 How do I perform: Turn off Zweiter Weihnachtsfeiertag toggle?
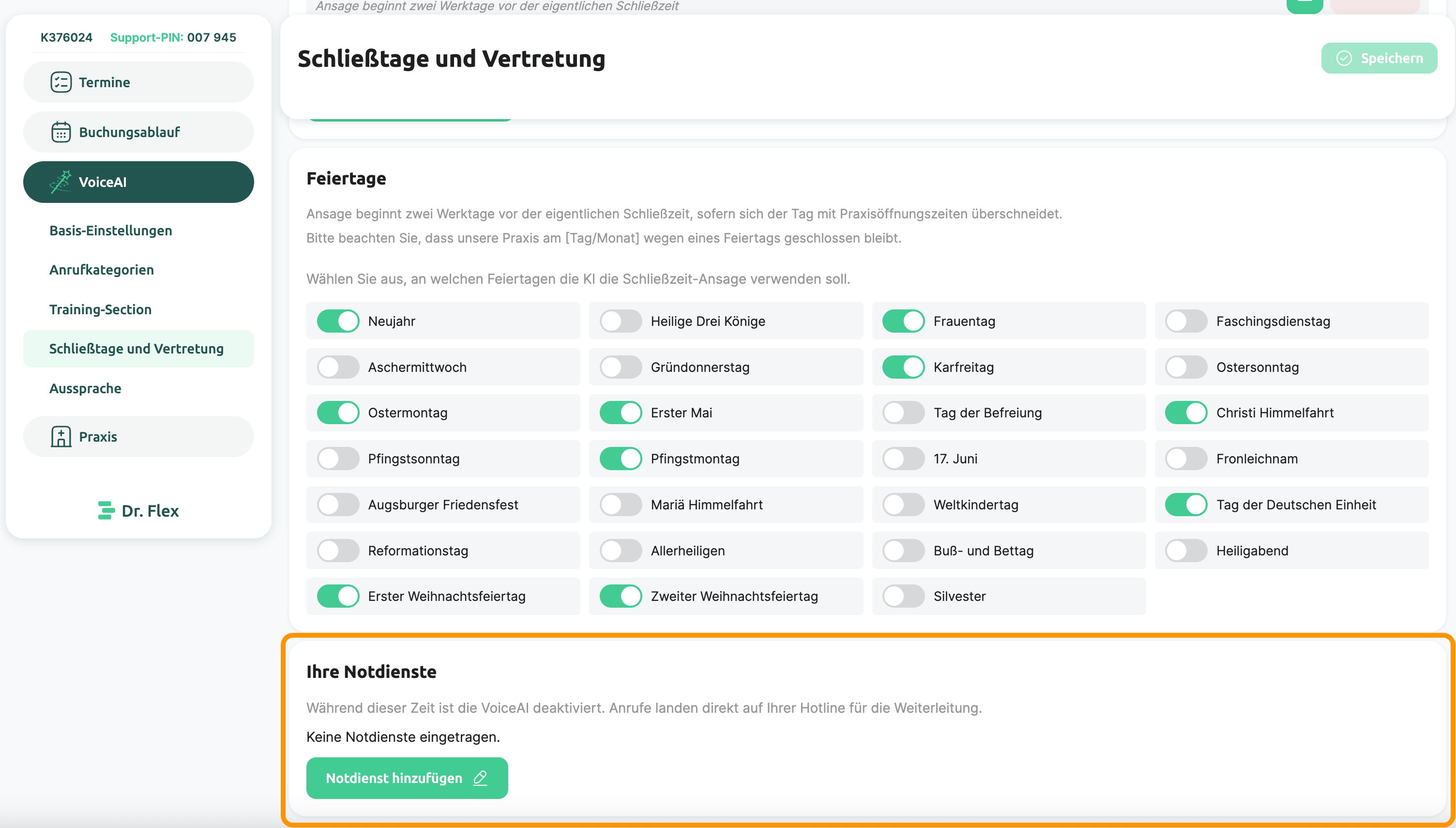pyautogui.click(x=621, y=596)
